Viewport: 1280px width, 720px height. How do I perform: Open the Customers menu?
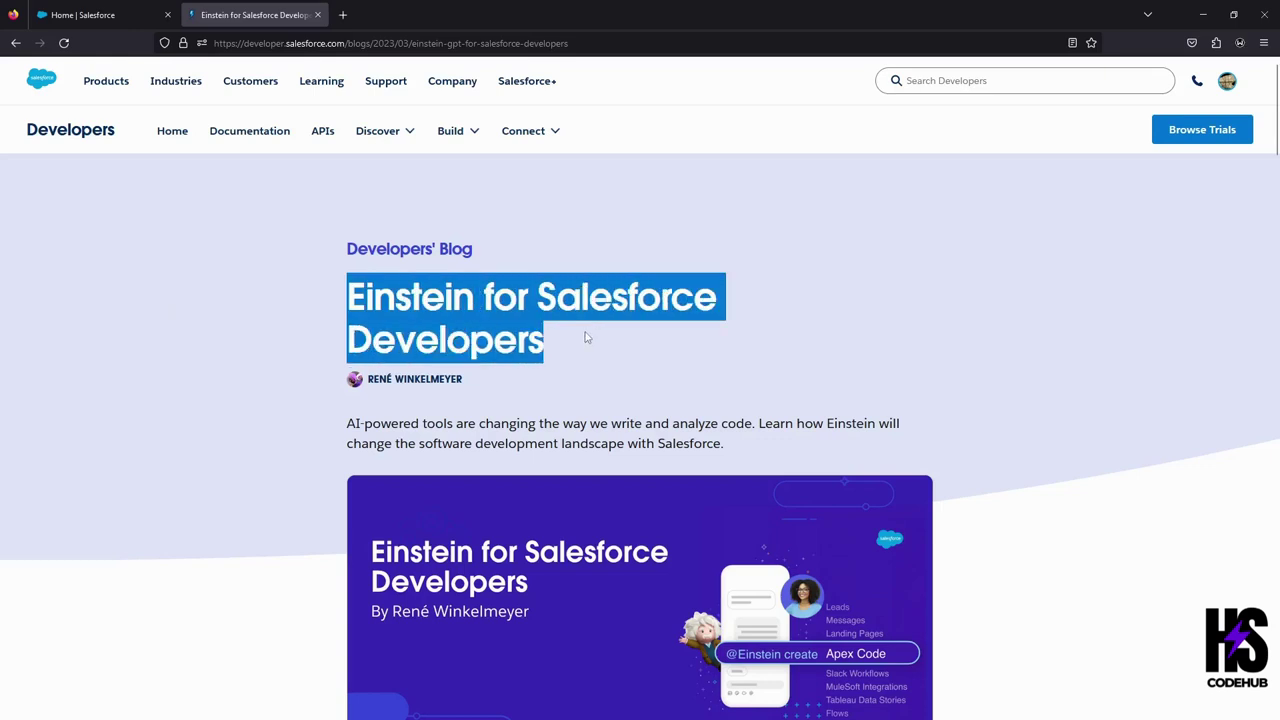[x=251, y=81]
